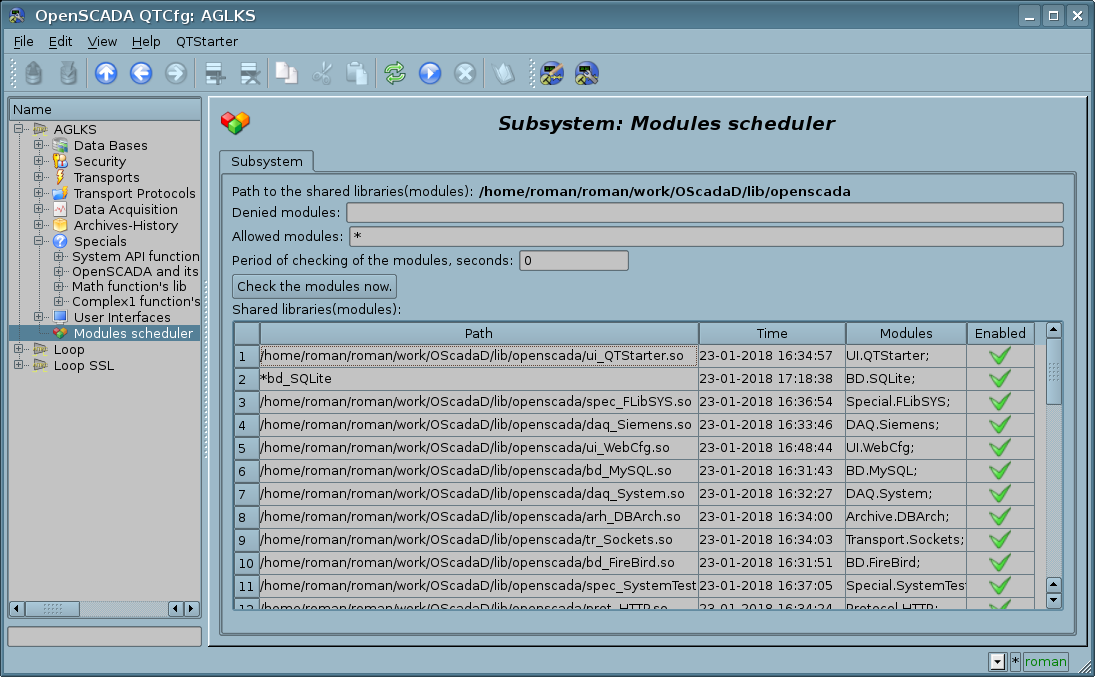Click the roman user button in status bar
The height and width of the screenshot is (677, 1095).
(x=1045, y=662)
